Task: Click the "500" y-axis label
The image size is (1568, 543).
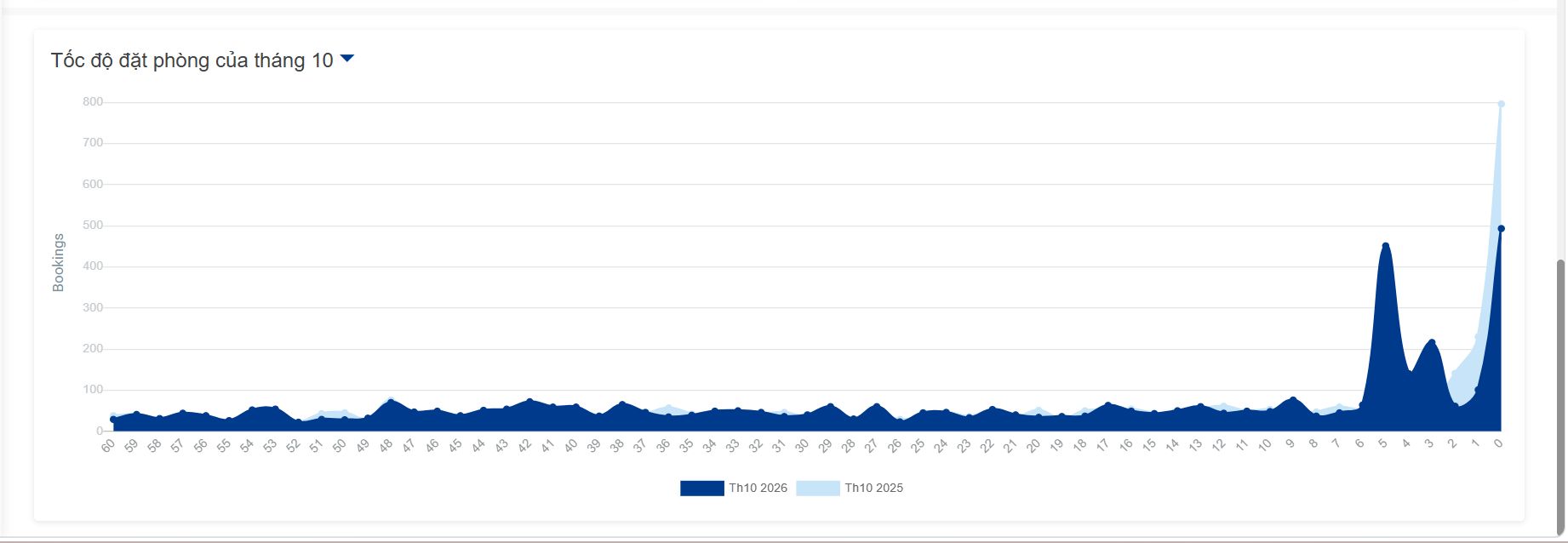Action: [x=93, y=226]
